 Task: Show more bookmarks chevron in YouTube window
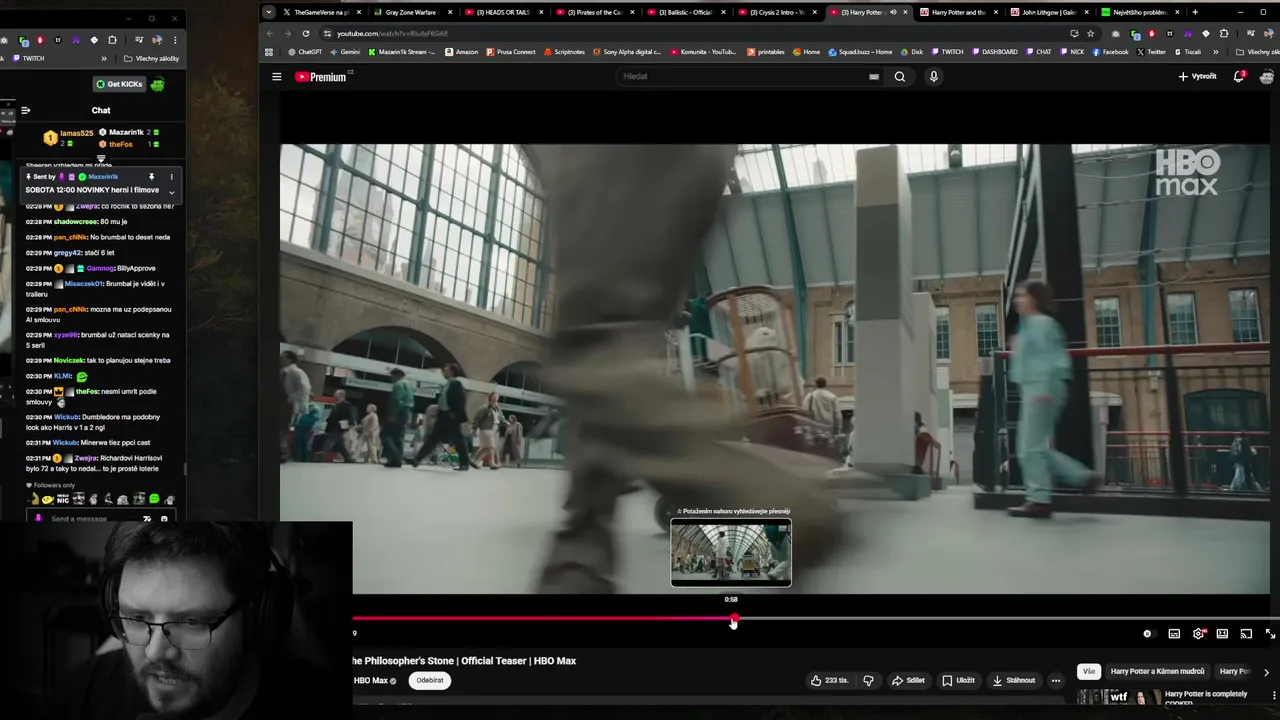click(x=1216, y=52)
